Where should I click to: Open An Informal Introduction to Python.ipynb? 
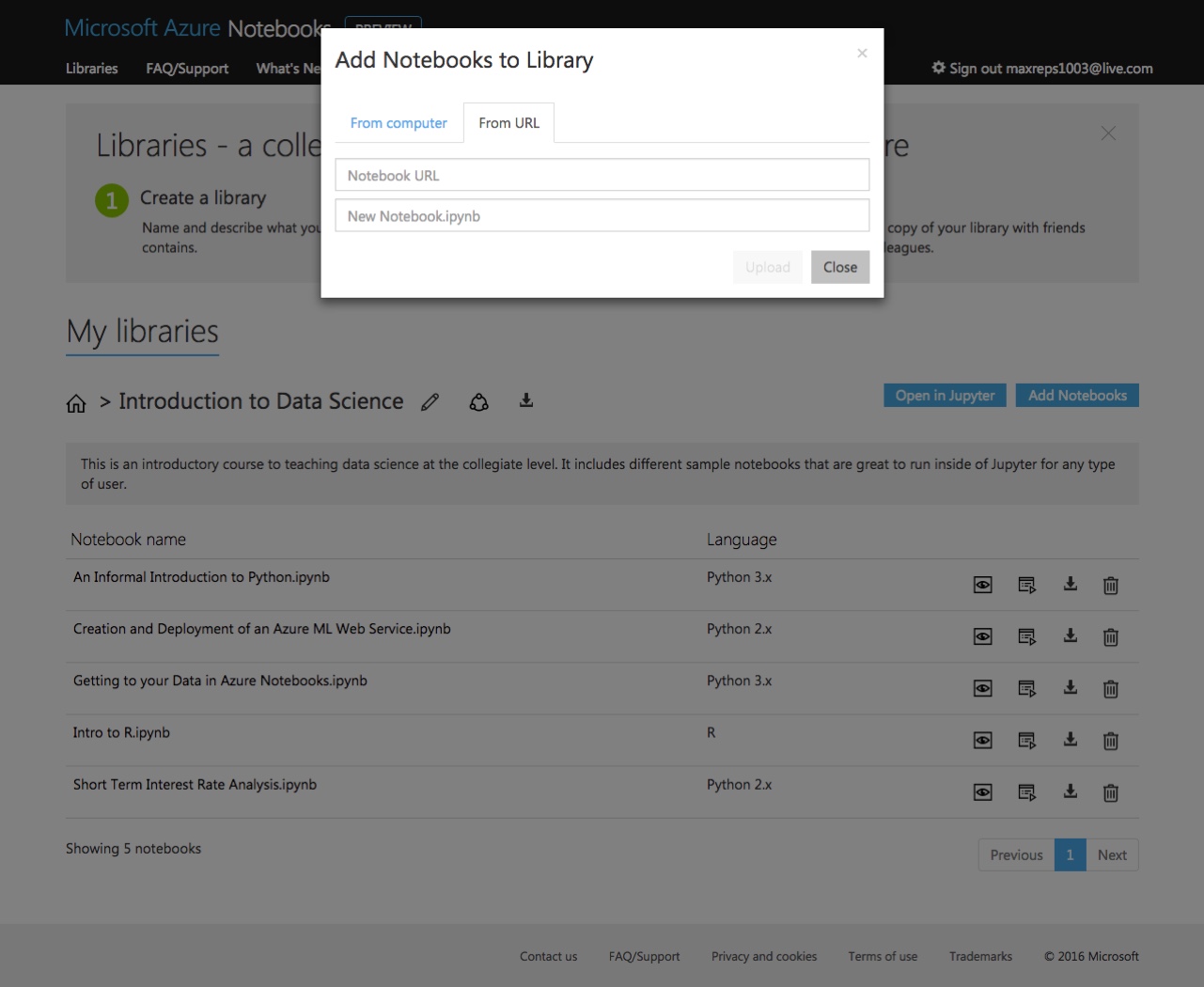point(201,577)
